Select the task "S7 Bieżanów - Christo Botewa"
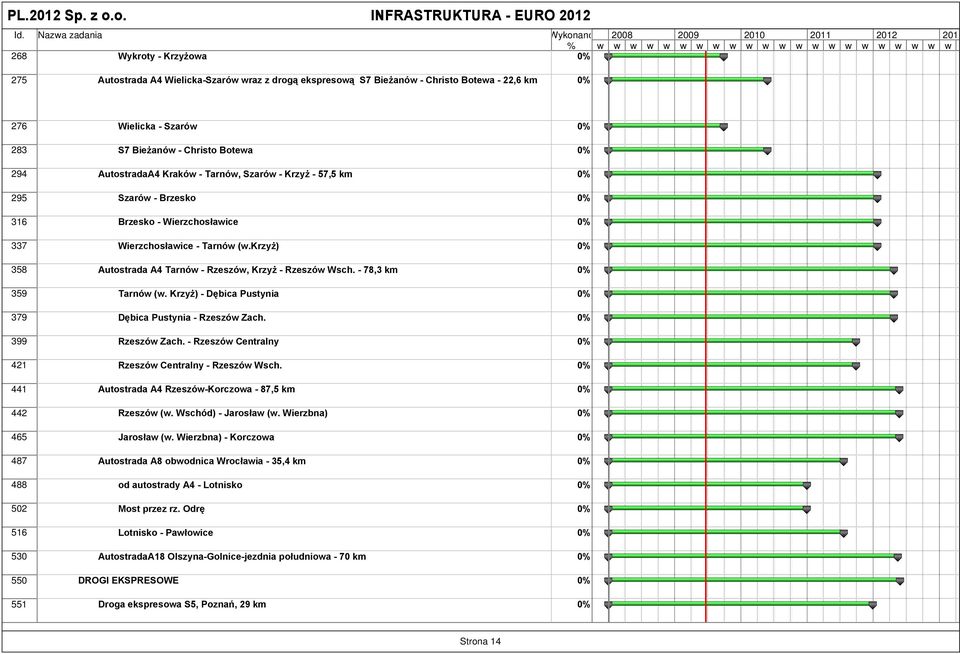960x654 pixels. pos(185,151)
